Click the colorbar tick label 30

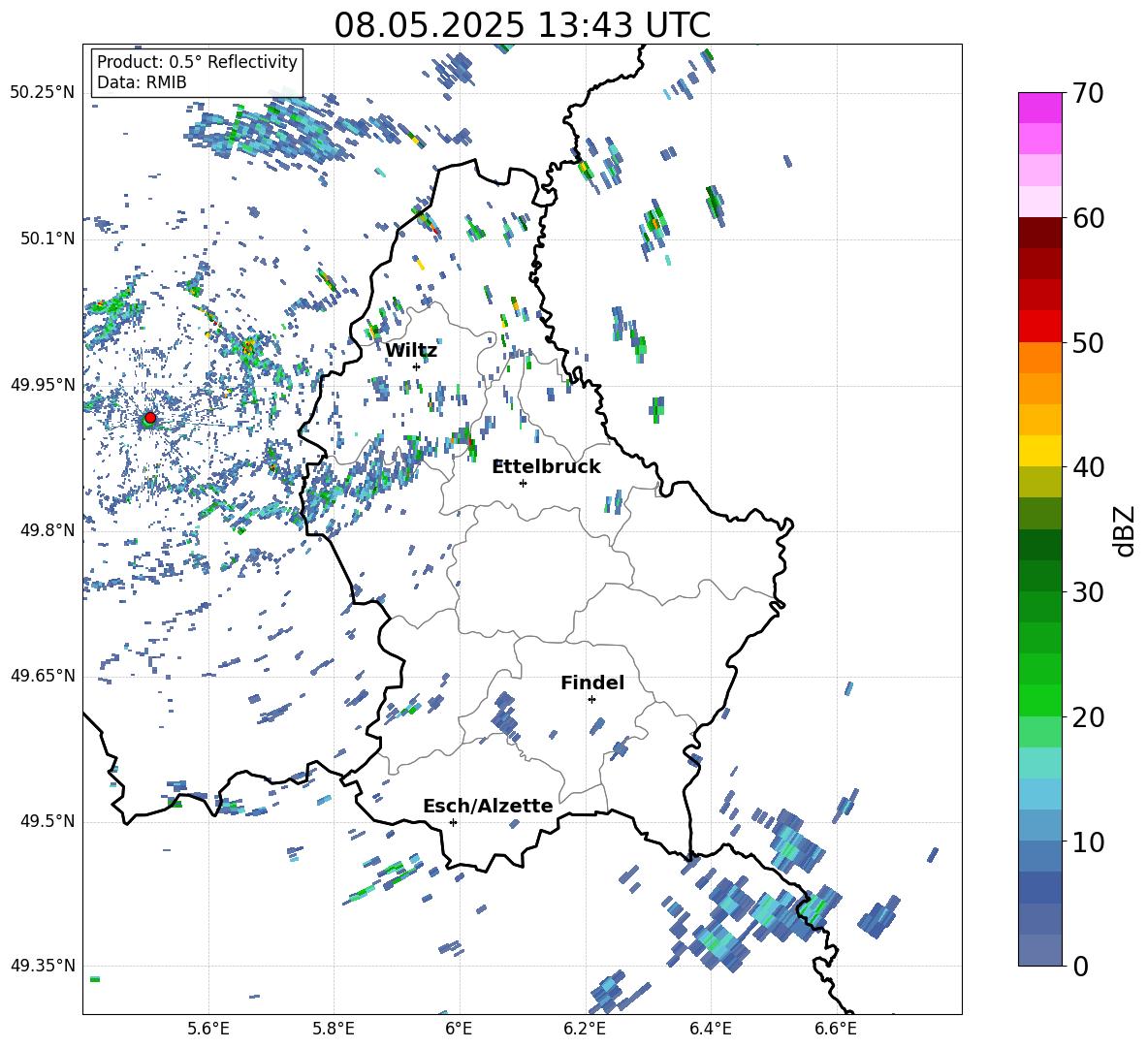click(x=1088, y=592)
